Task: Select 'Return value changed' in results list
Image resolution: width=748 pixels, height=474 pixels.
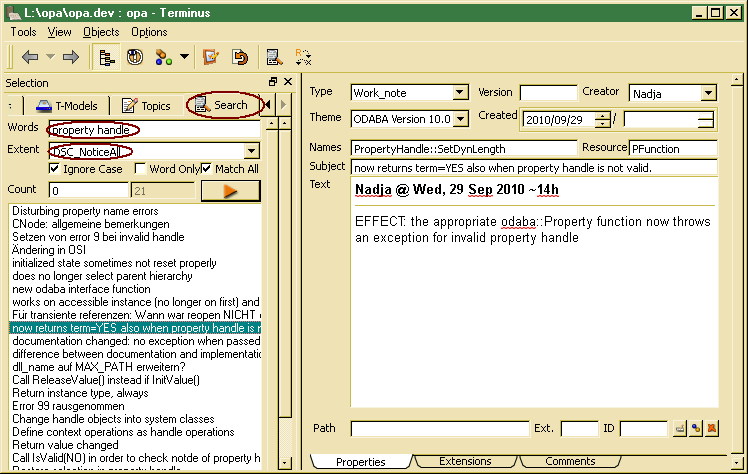Action: tap(64, 445)
